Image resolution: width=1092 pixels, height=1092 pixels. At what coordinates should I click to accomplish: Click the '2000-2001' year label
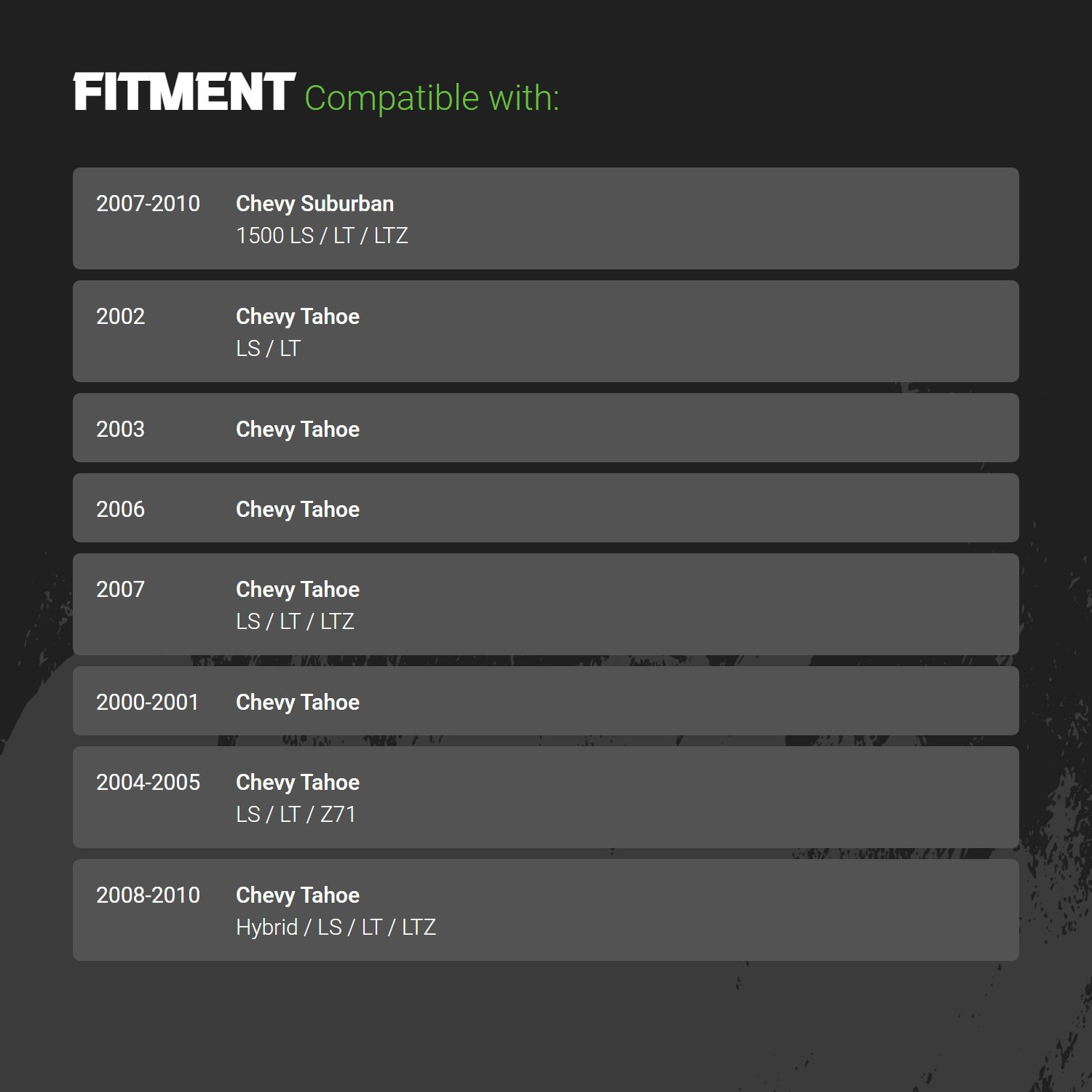[147, 703]
